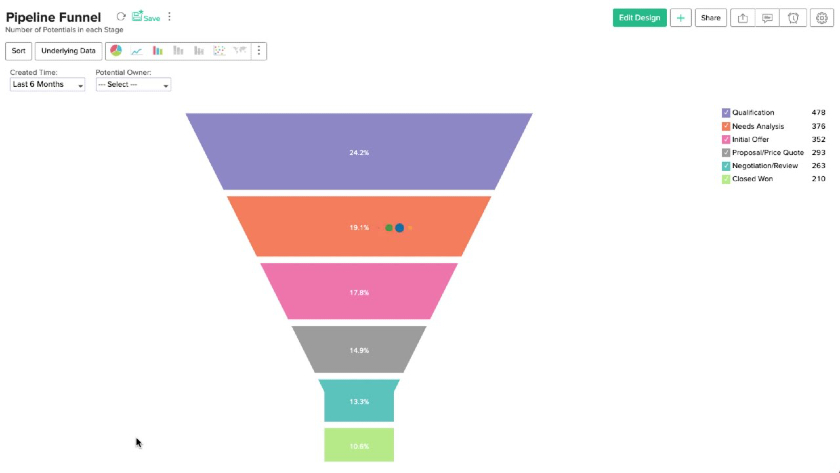Open the settings gear icon
The height and width of the screenshot is (473, 840).
tap(822, 18)
